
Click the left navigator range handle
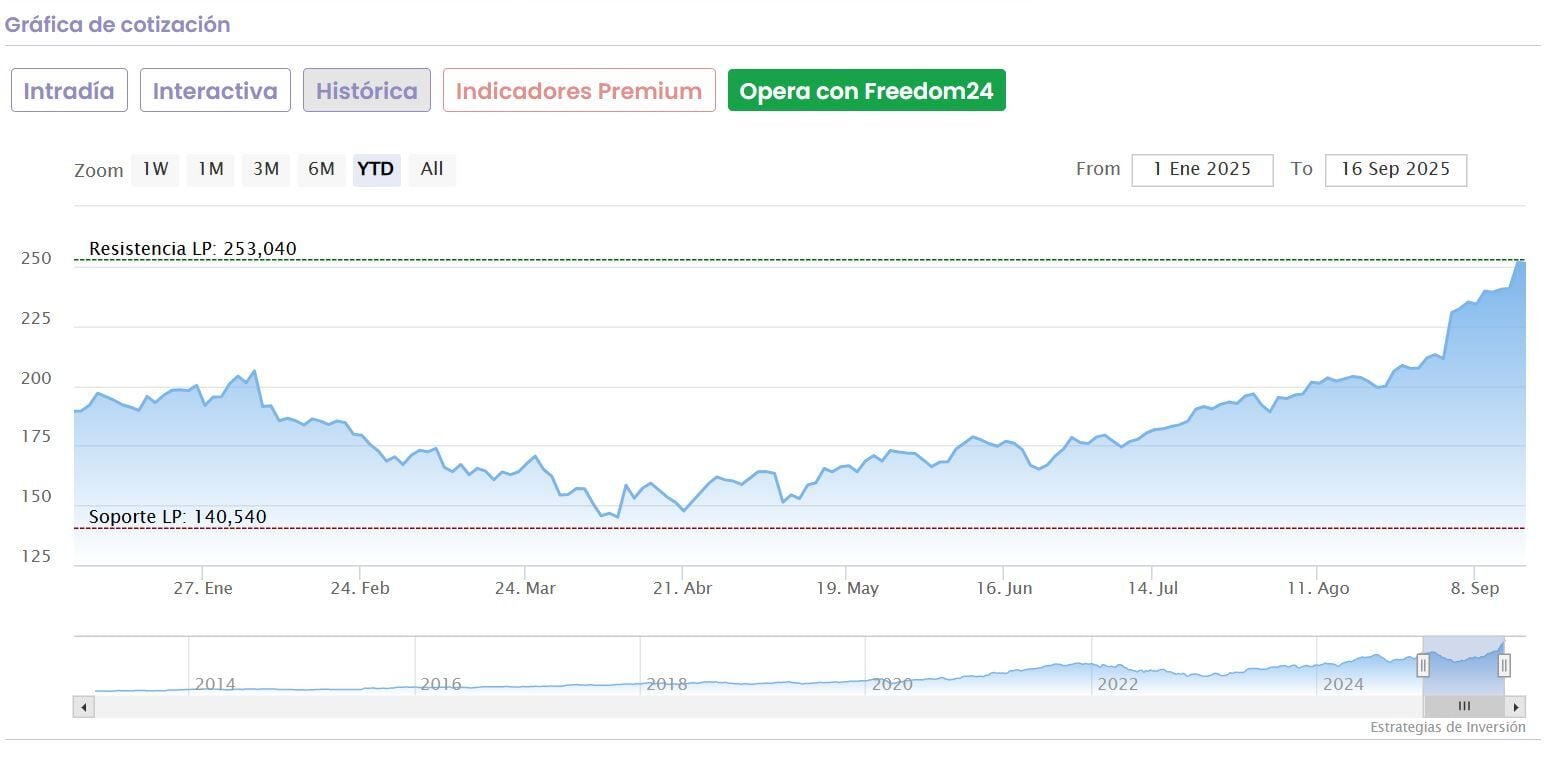tap(1423, 665)
